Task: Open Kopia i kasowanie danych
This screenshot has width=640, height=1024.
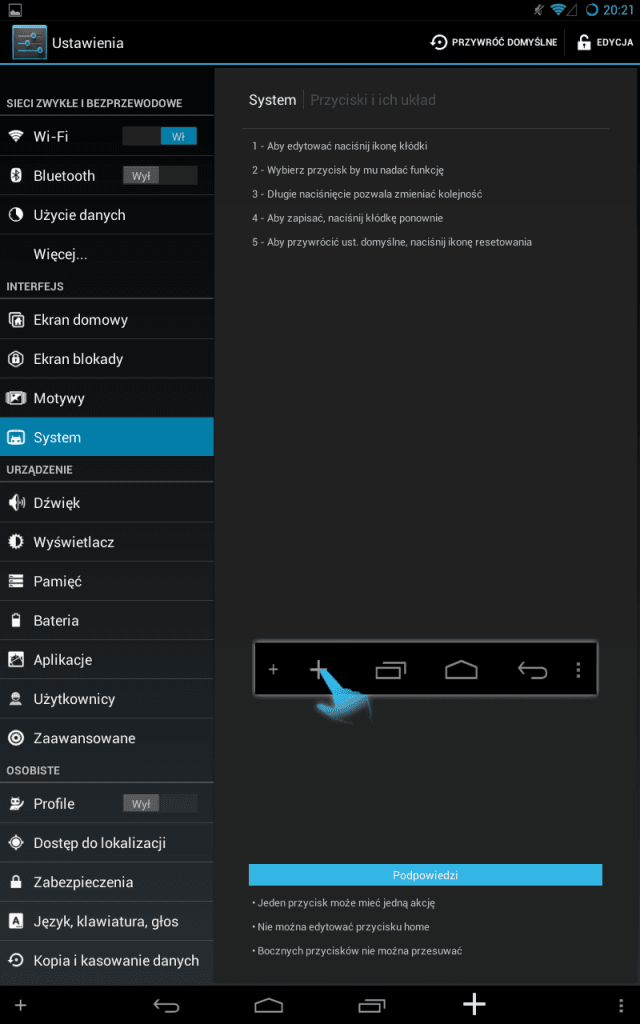Action: point(106,961)
